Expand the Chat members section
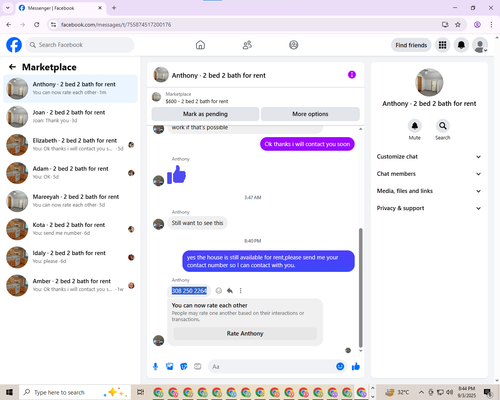500x400 pixels. [429, 174]
